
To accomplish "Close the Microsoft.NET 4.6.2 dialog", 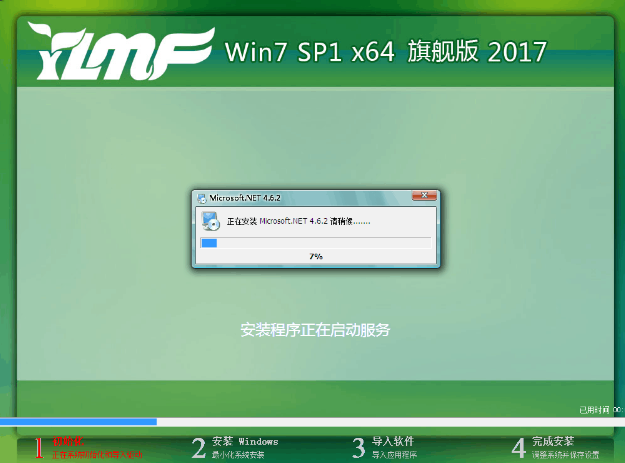I will (423, 197).
